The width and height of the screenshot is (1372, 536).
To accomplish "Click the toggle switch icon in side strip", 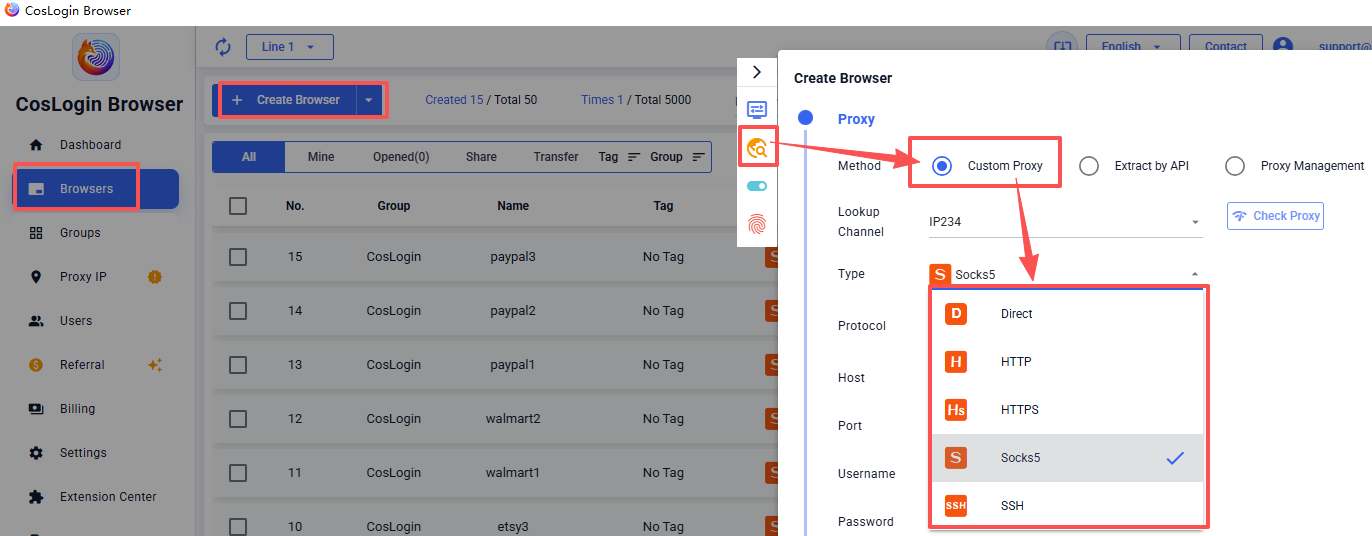I will click(x=757, y=186).
